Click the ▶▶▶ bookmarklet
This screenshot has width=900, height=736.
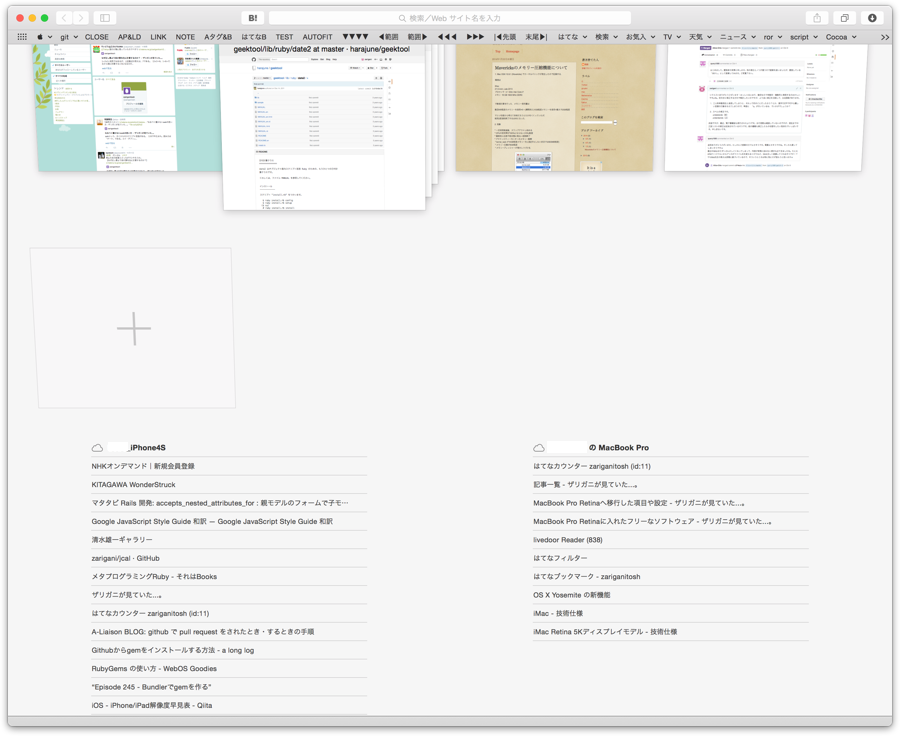(x=475, y=37)
